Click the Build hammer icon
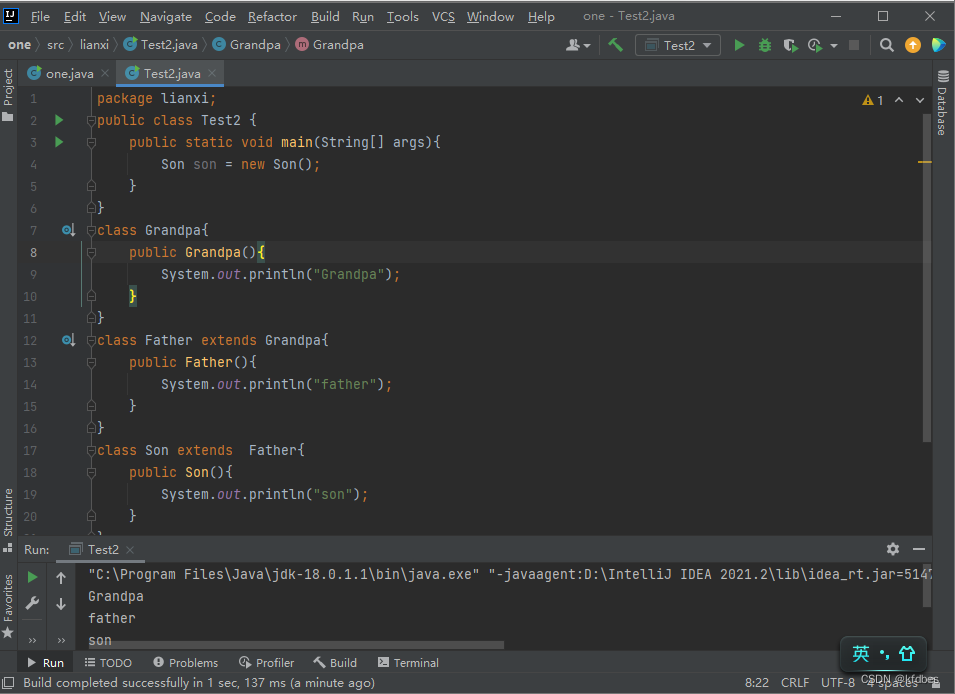Image resolution: width=955 pixels, height=694 pixels. pos(616,45)
